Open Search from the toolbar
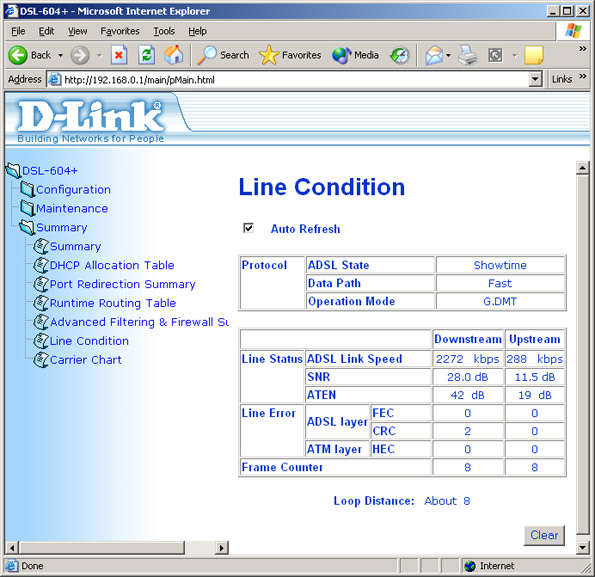This screenshot has height=577, width=595. [x=223, y=55]
